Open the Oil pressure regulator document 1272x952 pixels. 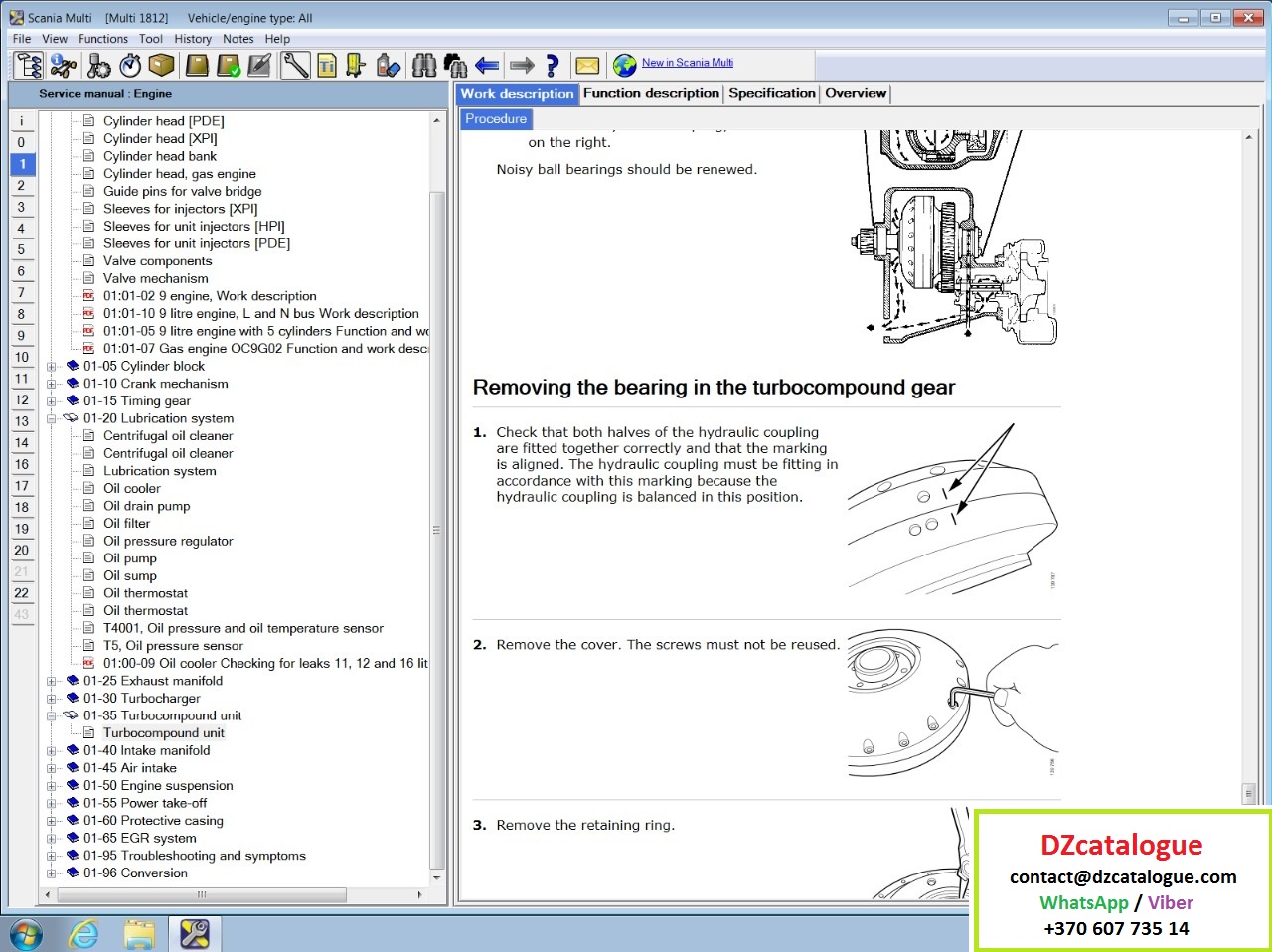[x=168, y=541]
